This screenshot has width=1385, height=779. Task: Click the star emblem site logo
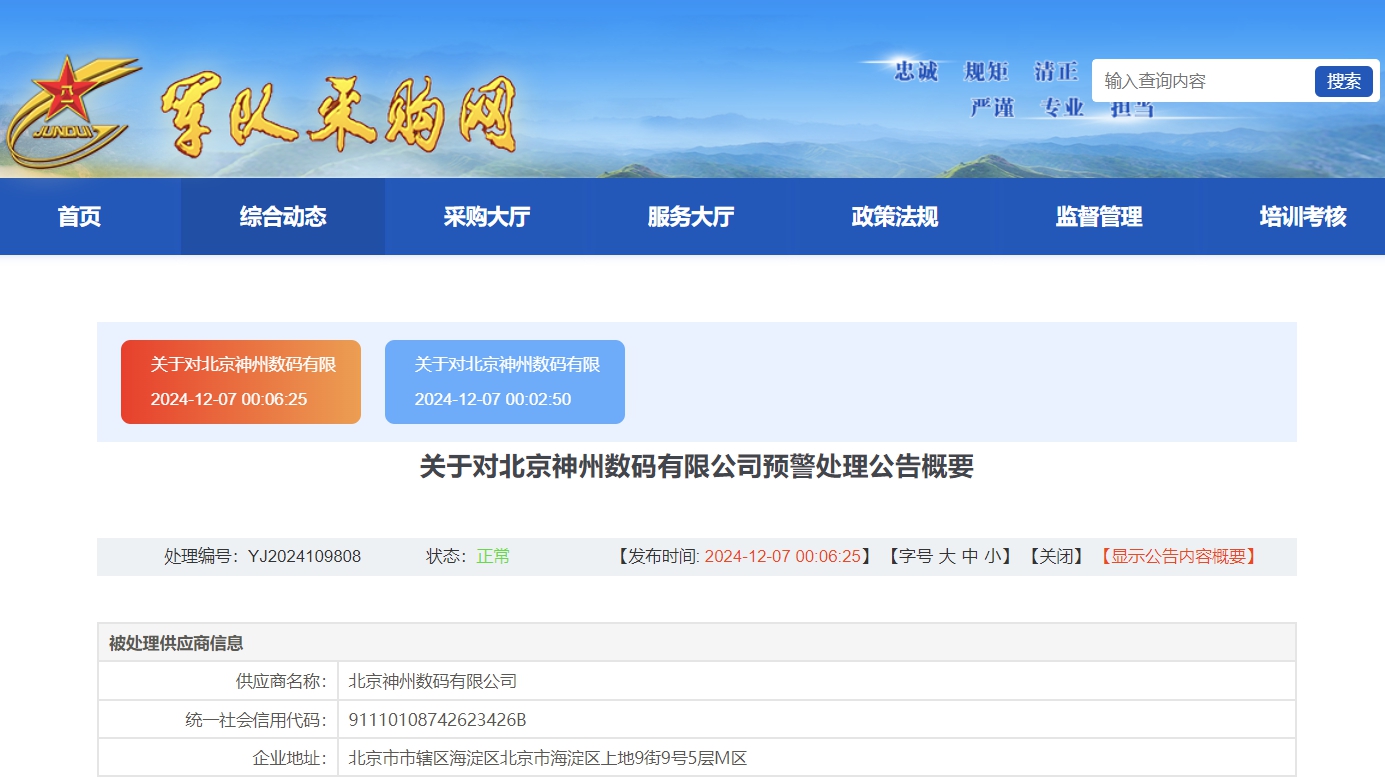click(70, 112)
